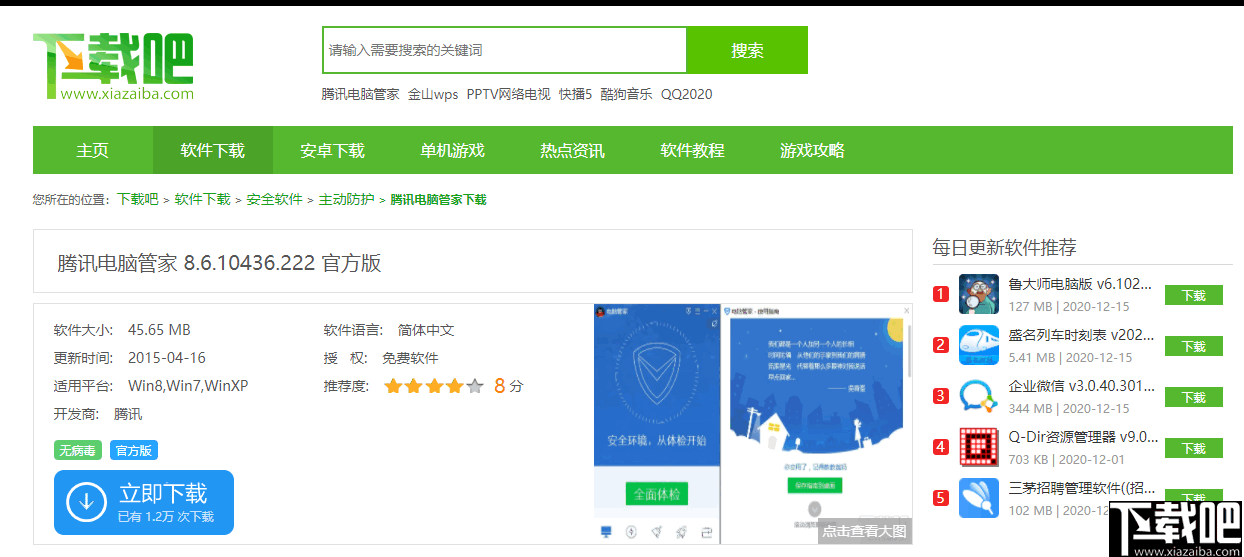Open the 电脑管家 software screenshot thumbnail
Screen dimensions: 1244x557
coord(753,424)
